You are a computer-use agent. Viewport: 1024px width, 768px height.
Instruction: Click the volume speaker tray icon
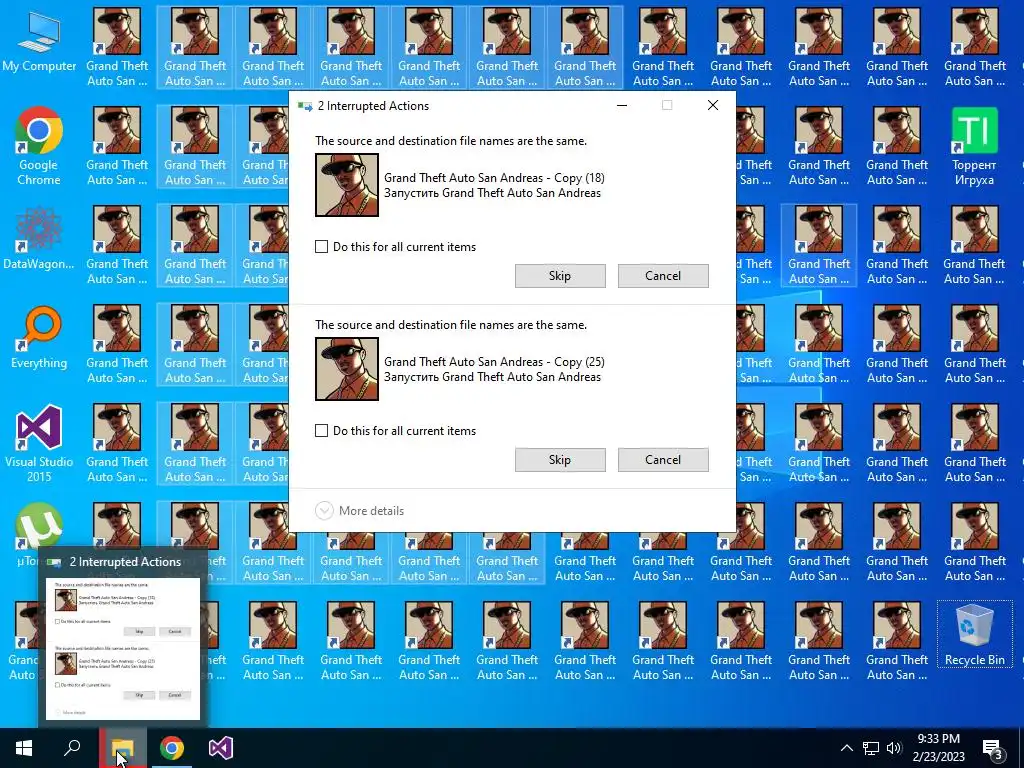tap(894, 748)
